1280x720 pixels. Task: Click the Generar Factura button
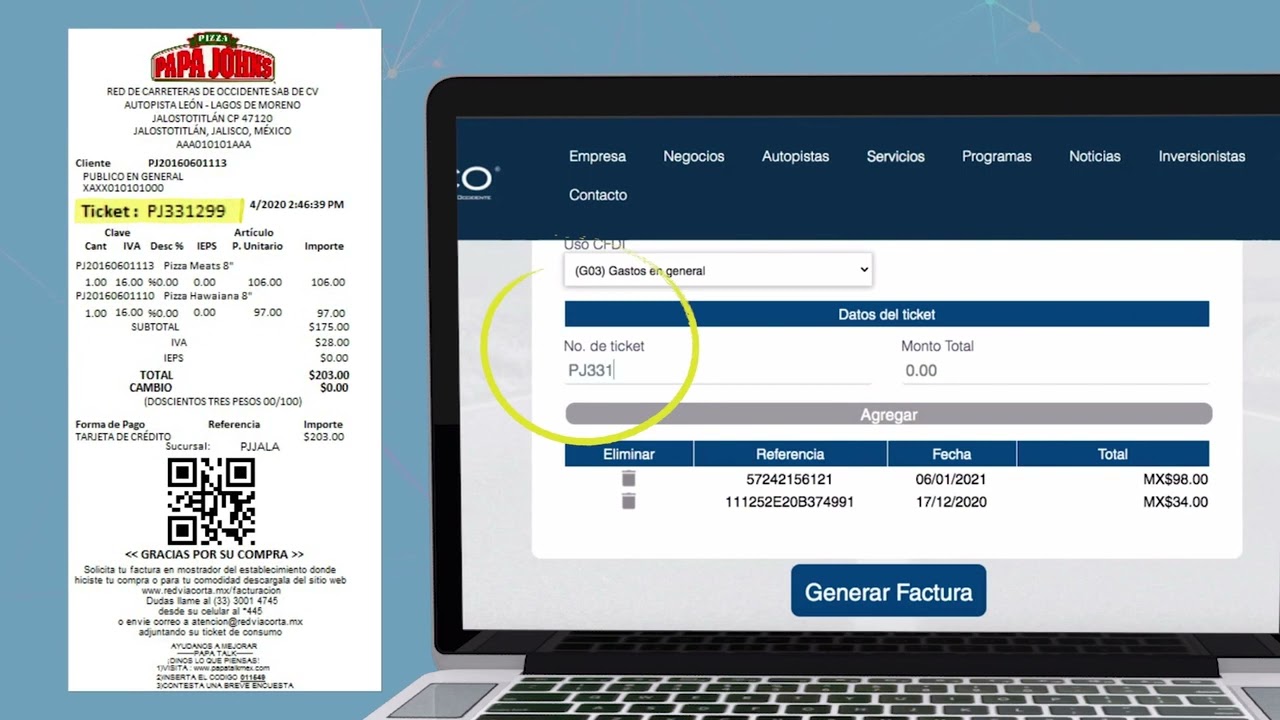888,592
